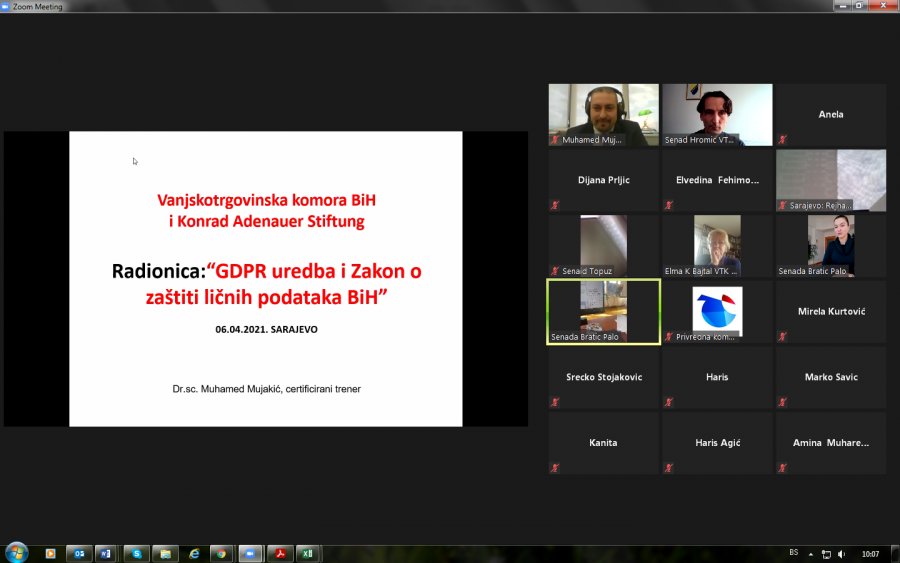Click 'i Konrad Adenauer Stiftung' slide line
900x563 pixels.
coord(266,222)
